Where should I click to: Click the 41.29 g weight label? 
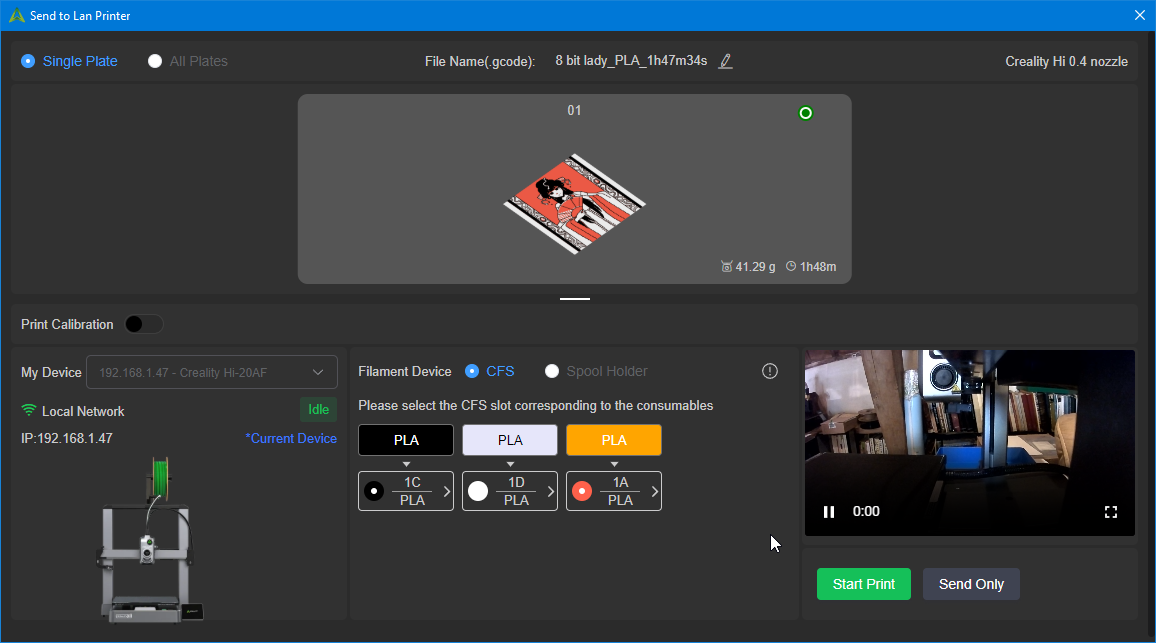(748, 267)
